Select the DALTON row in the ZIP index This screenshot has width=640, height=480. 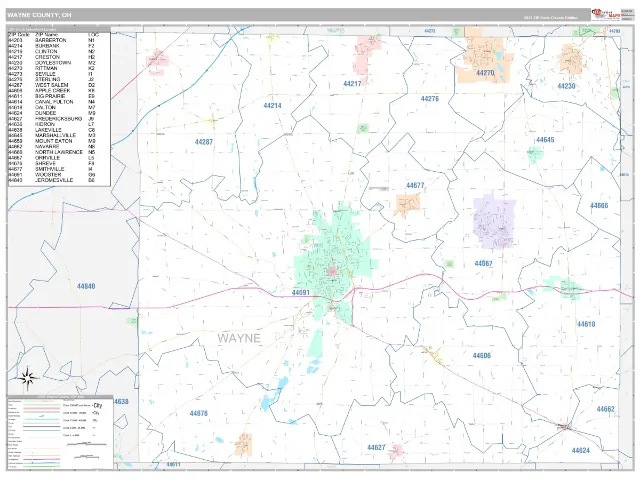point(52,108)
